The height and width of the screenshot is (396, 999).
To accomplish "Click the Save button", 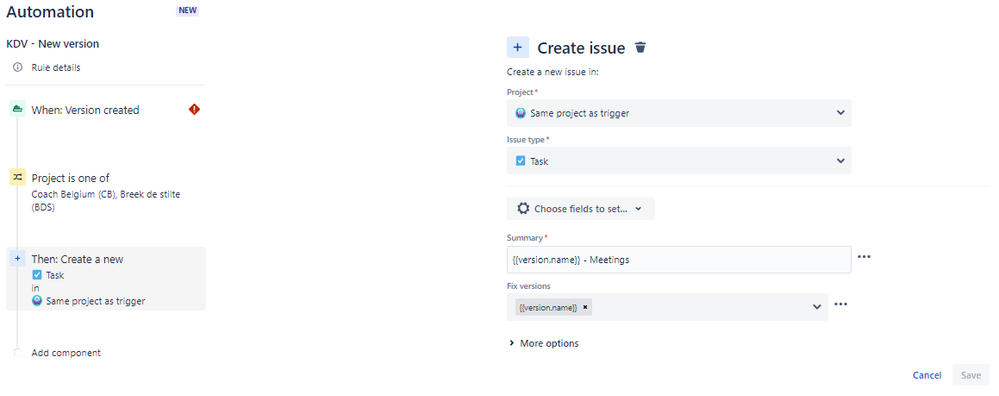I will click(970, 375).
